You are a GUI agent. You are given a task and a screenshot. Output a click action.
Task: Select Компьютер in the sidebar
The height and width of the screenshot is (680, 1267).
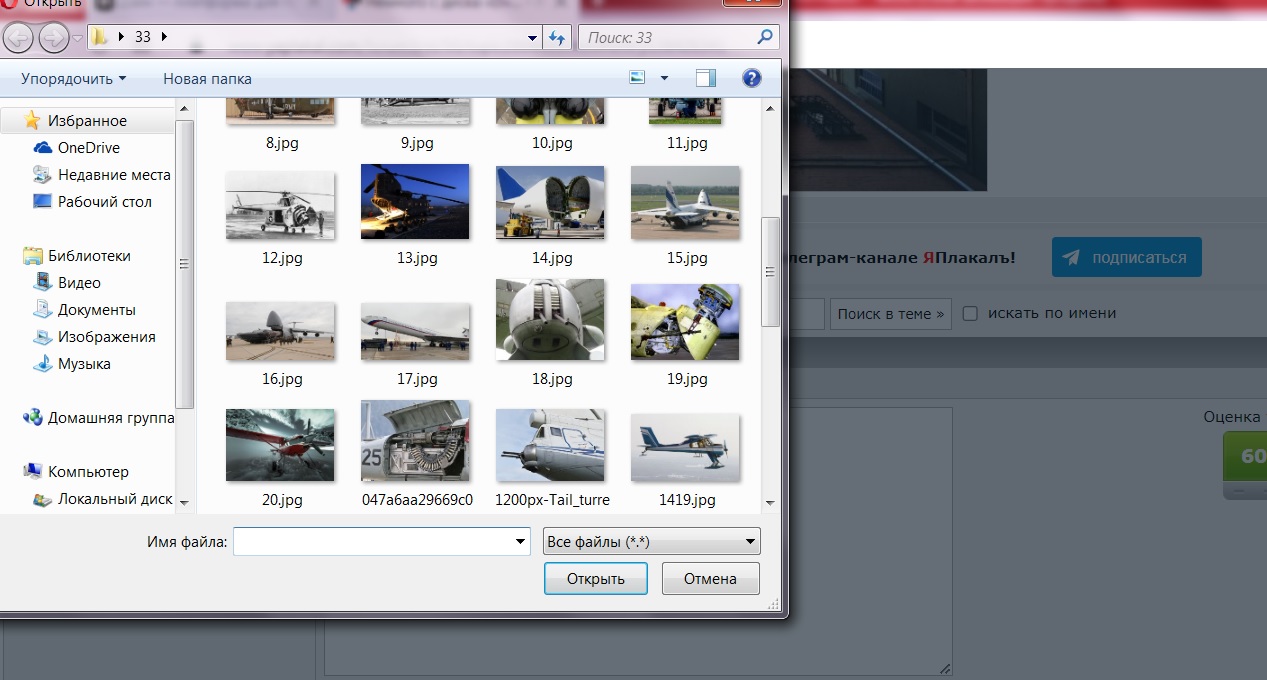coord(88,471)
